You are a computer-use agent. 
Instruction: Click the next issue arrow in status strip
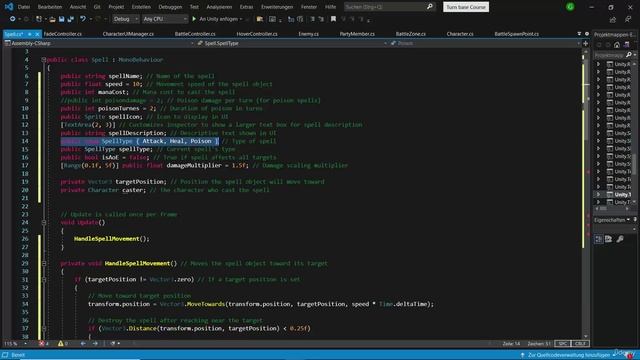[95, 344]
